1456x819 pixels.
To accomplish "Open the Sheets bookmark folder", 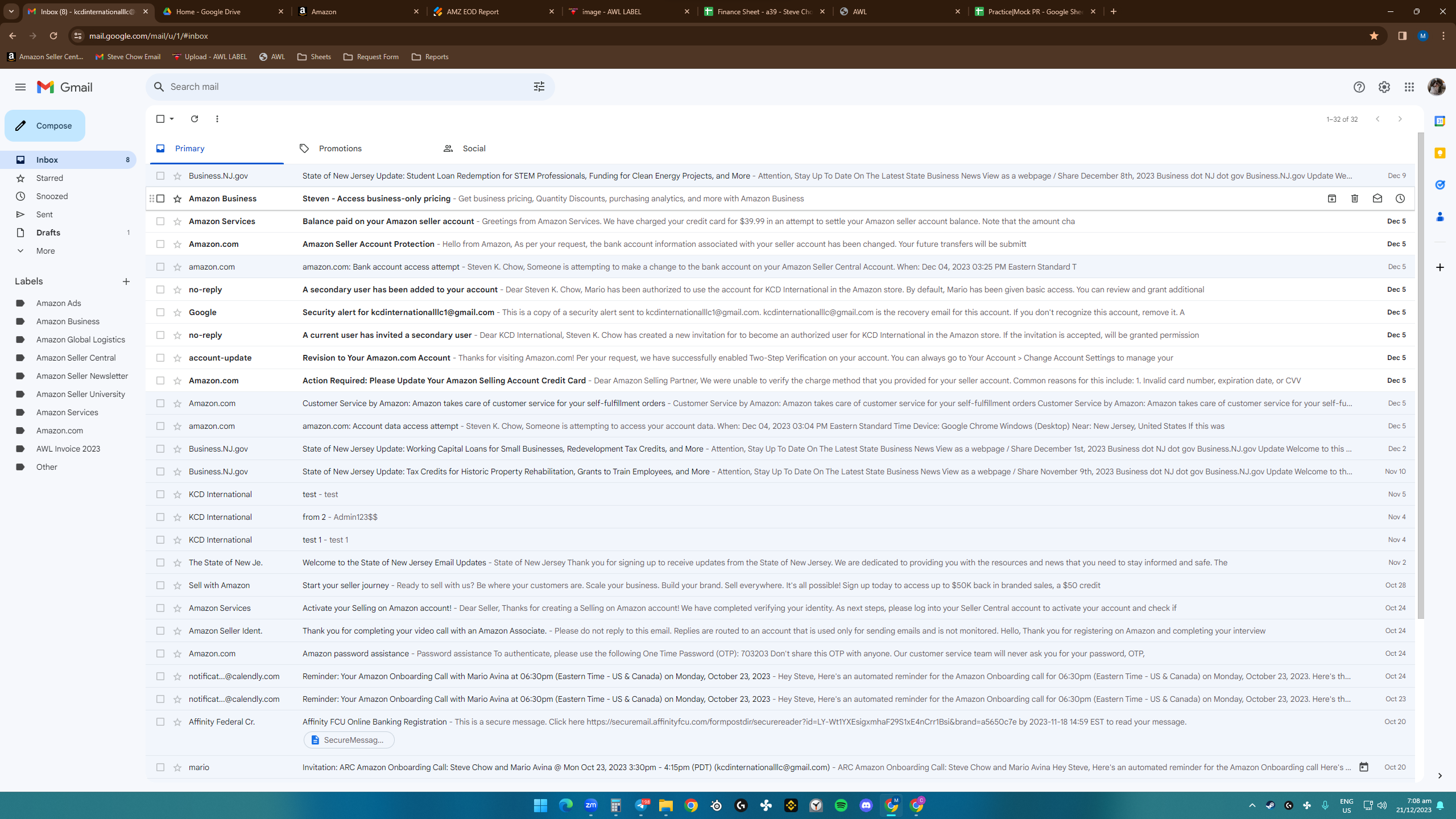I will (314, 57).
